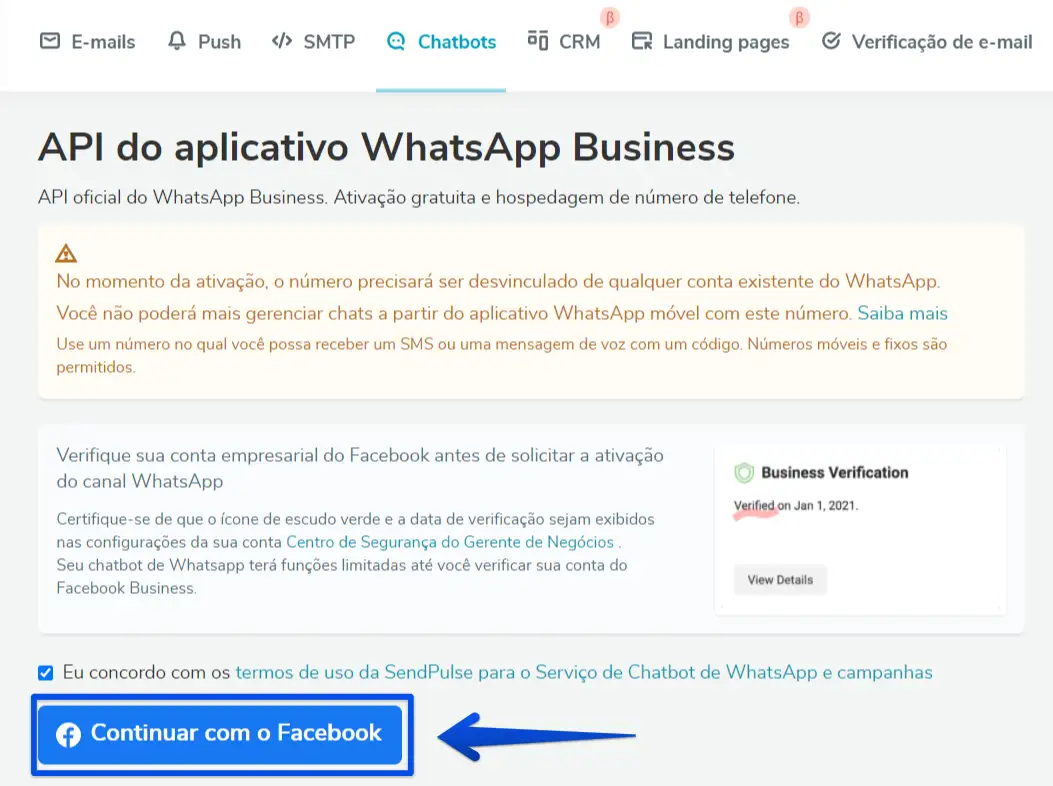
Task: Uncheck the terms of use agreement checkbox
Action: [46, 672]
